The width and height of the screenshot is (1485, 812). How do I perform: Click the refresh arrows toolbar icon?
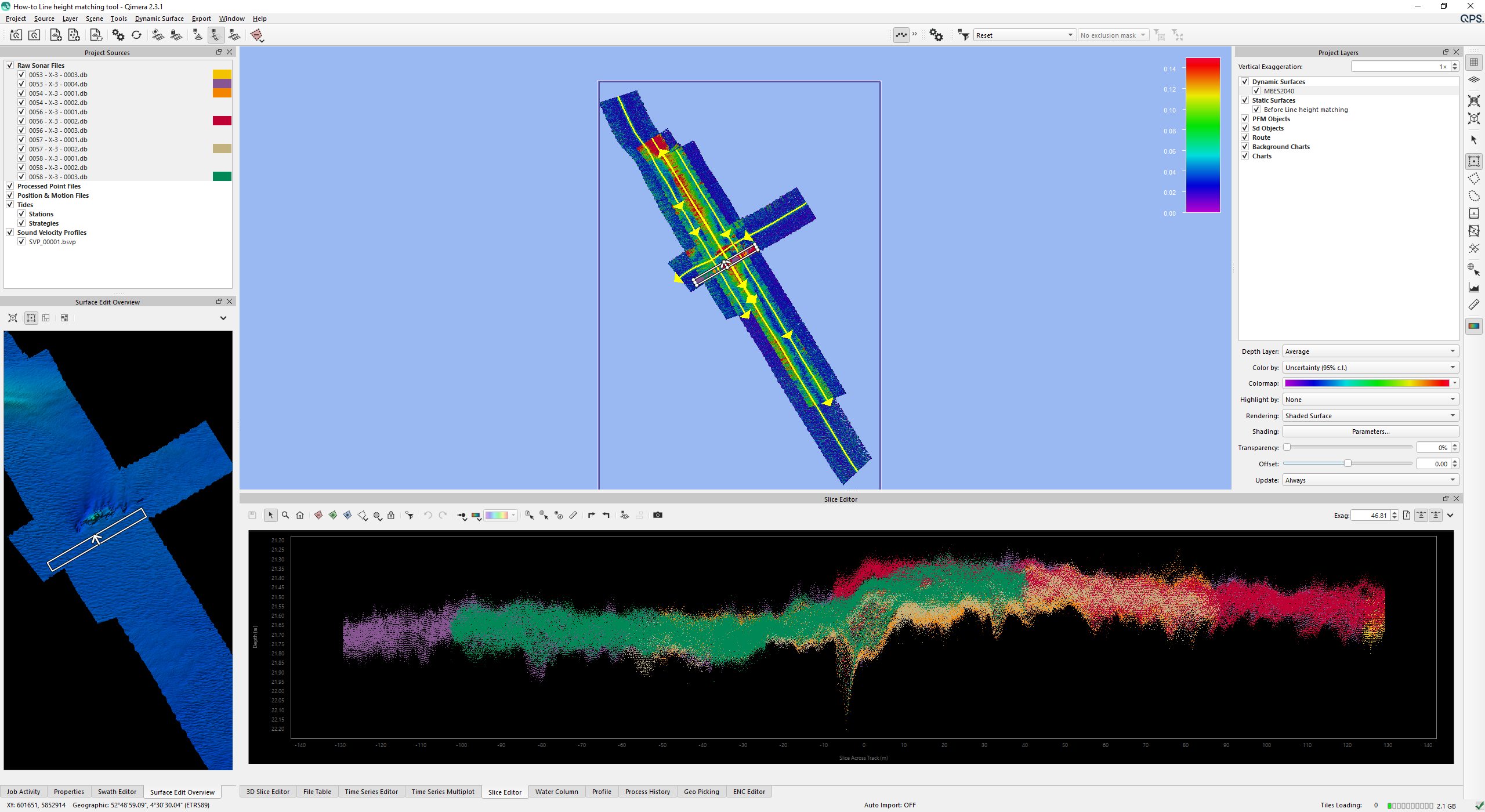click(x=136, y=35)
